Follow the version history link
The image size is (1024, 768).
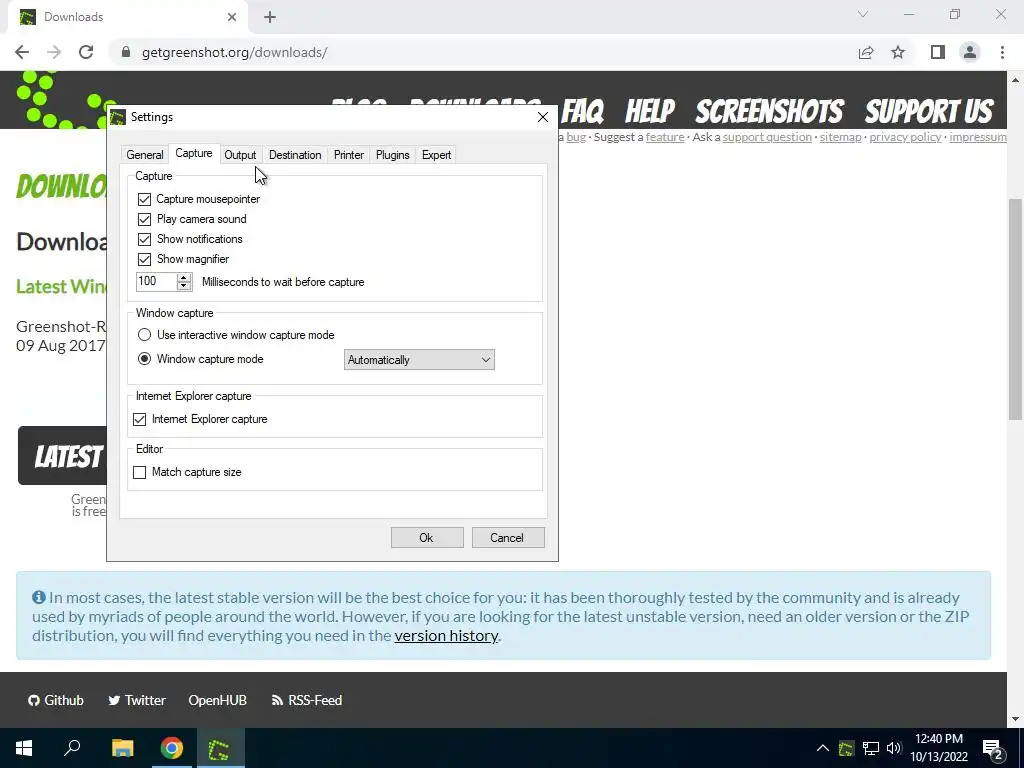(x=446, y=635)
